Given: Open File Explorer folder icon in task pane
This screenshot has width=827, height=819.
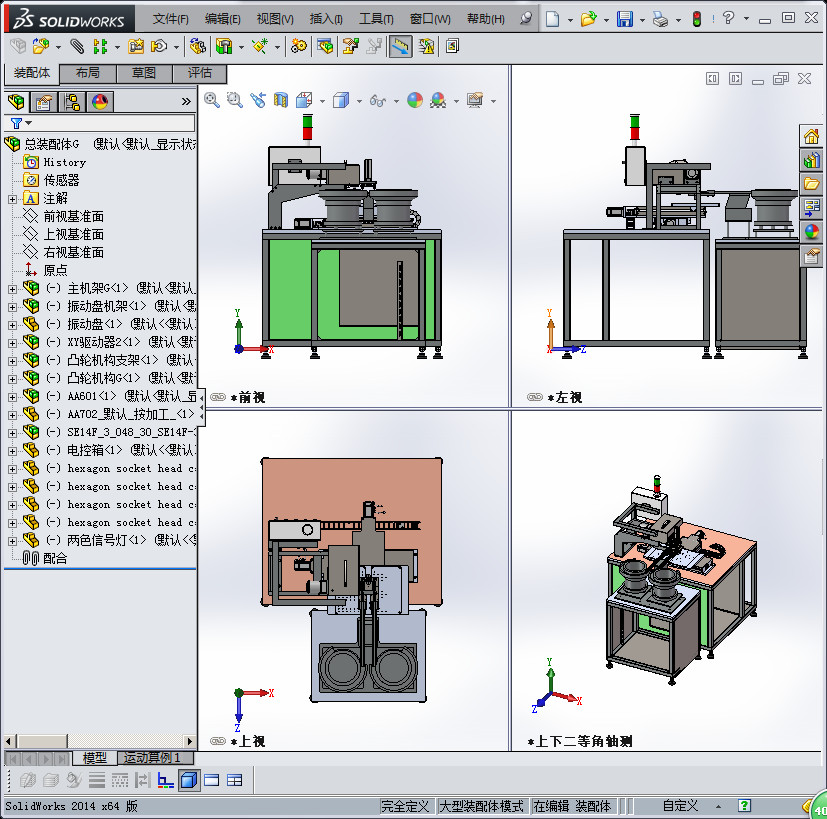Looking at the screenshot, I should tap(811, 184).
